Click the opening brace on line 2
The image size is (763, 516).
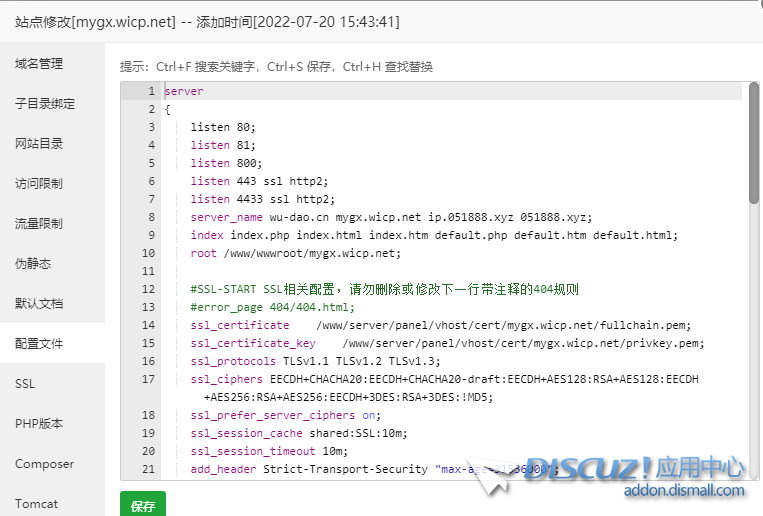tap(167, 110)
